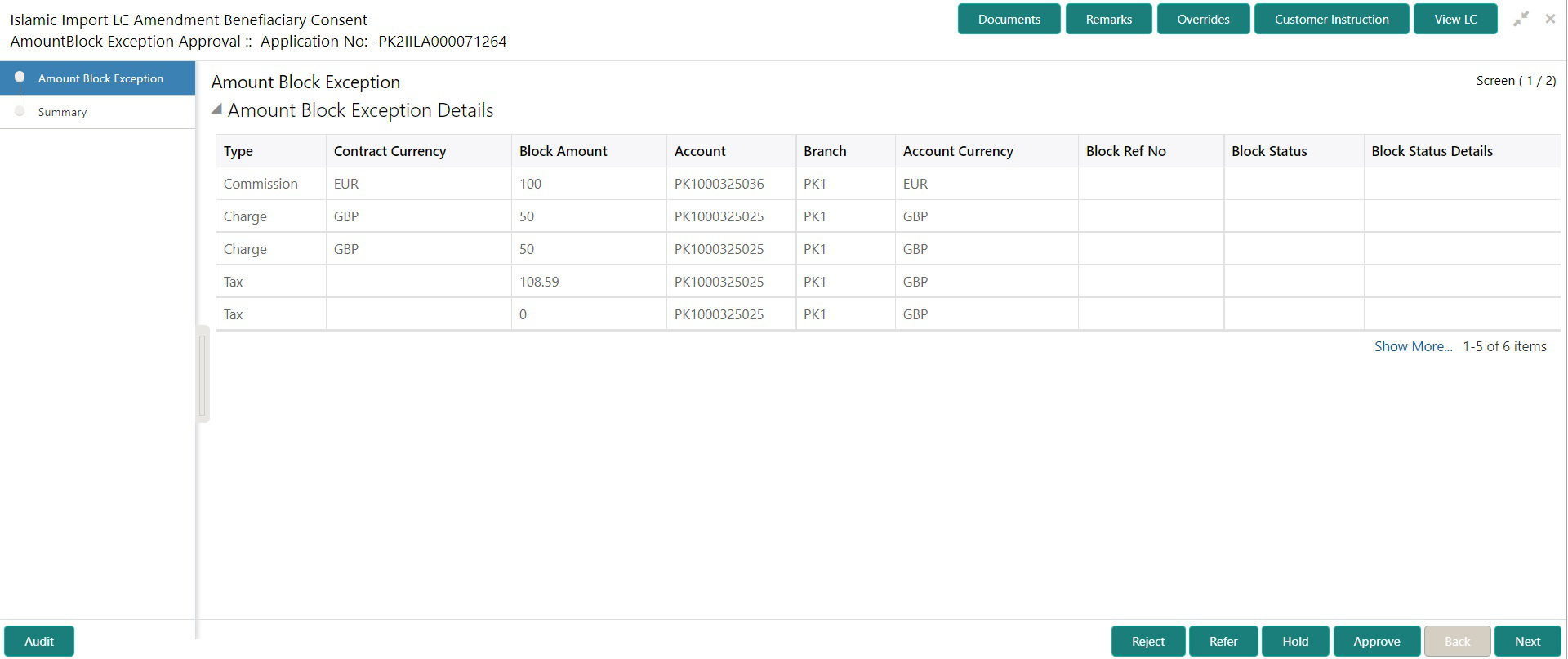
Task: Open the Documents panel
Action: [x=1009, y=20]
